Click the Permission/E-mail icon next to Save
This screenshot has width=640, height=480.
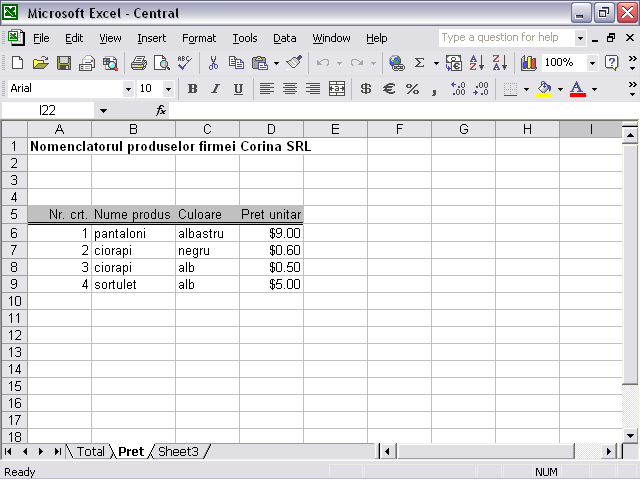pyautogui.click(x=87, y=63)
